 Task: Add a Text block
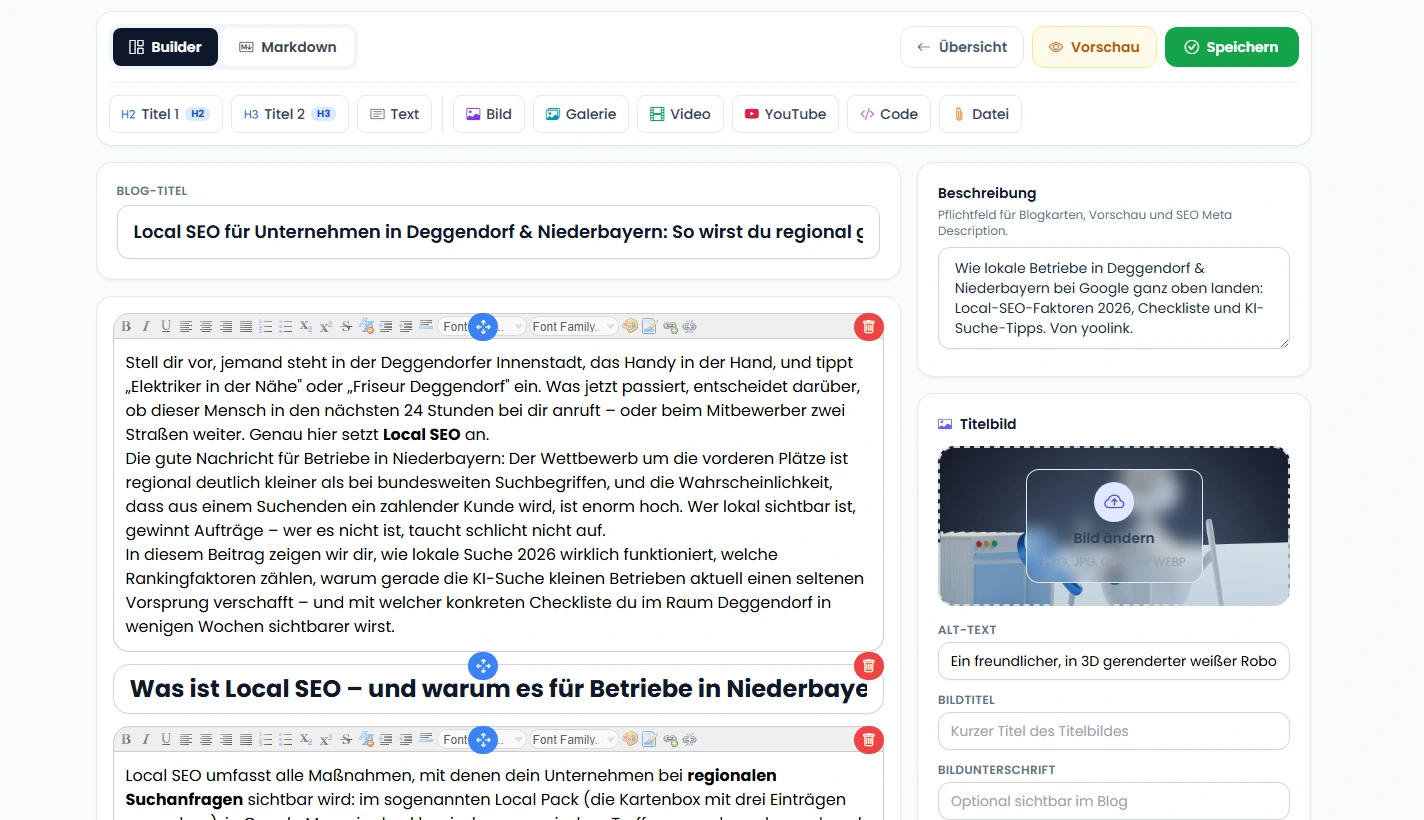click(x=394, y=114)
